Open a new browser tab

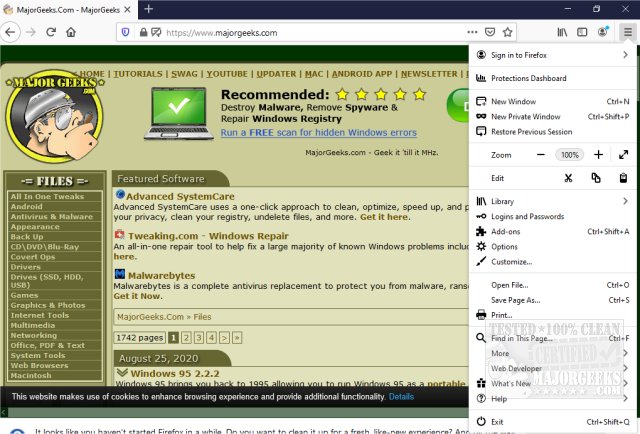(149, 9)
